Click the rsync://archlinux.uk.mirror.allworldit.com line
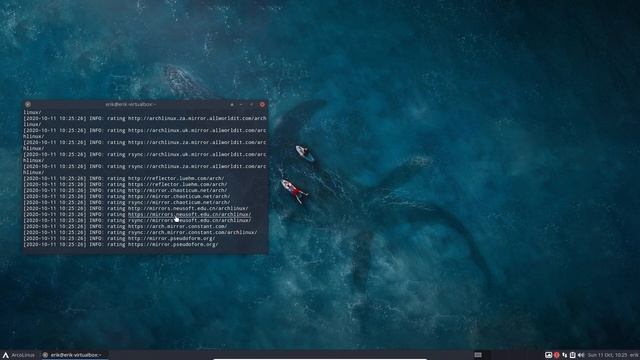Screen dimensions: 640x360 (197, 154)
